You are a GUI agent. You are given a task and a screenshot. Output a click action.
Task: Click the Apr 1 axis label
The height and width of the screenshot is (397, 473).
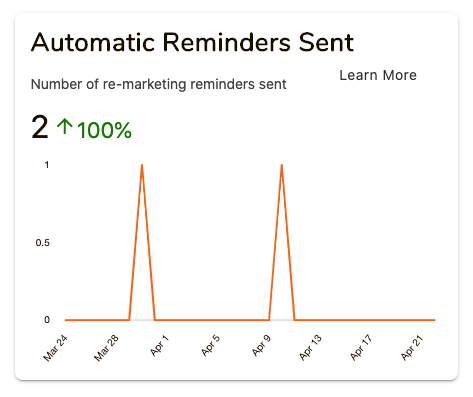click(160, 346)
